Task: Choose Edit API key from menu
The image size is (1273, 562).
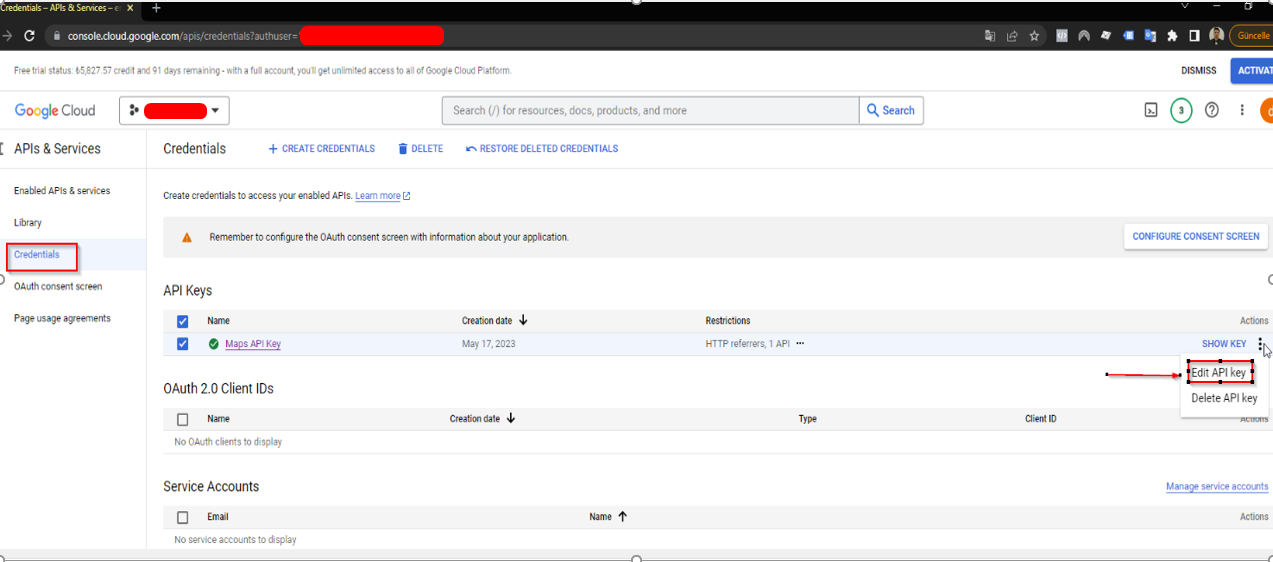Action: [1219, 373]
